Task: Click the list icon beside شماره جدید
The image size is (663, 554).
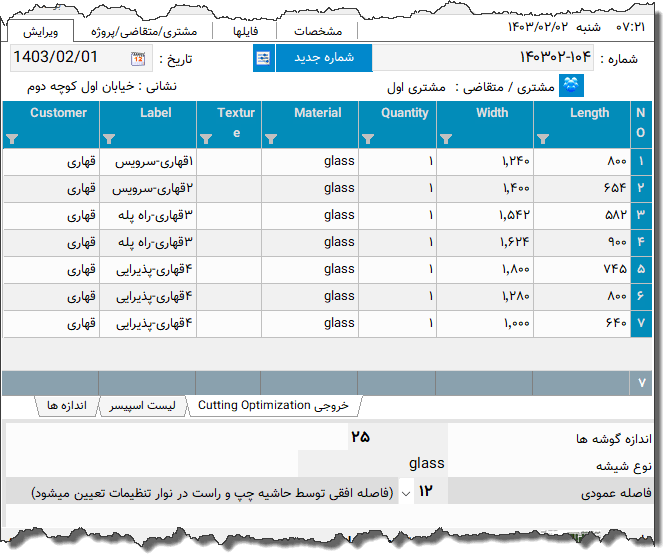Action: pyautogui.click(x=263, y=58)
